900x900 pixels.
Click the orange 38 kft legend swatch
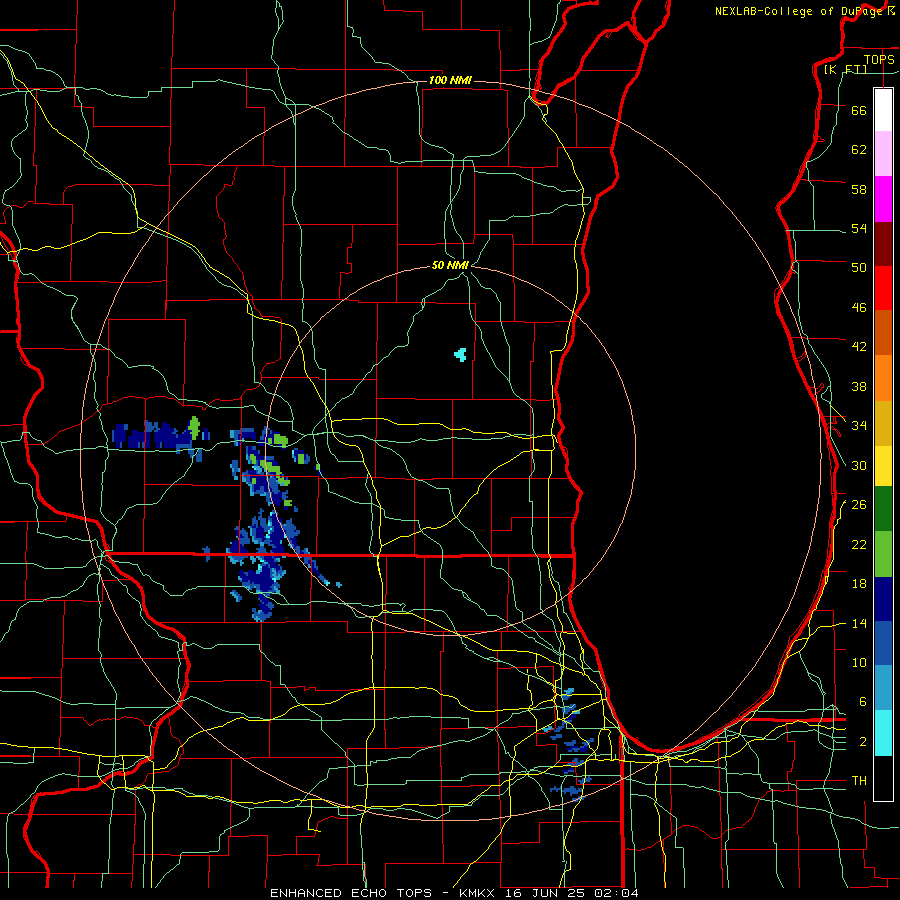tap(883, 378)
